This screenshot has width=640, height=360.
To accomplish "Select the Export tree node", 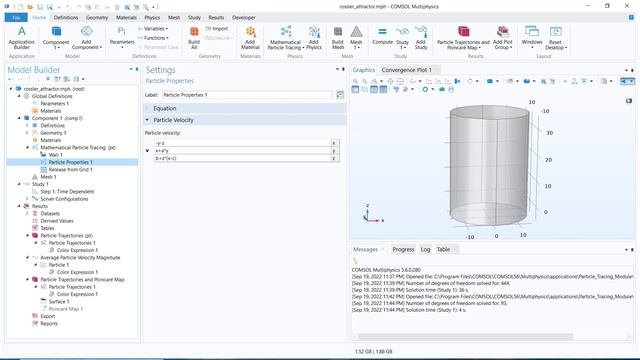I will pyautogui.click(x=47, y=316).
